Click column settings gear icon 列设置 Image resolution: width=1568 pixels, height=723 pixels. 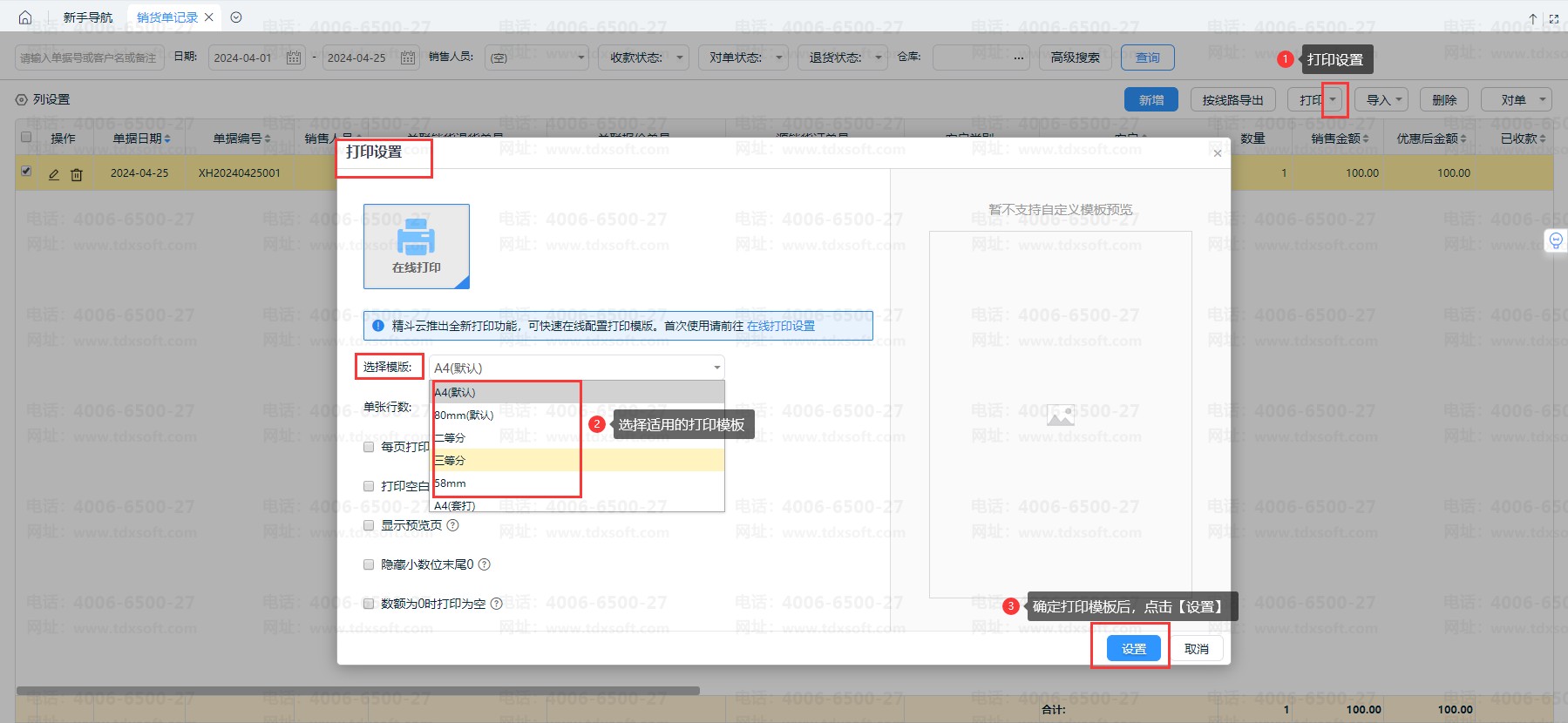(x=22, y=100)
